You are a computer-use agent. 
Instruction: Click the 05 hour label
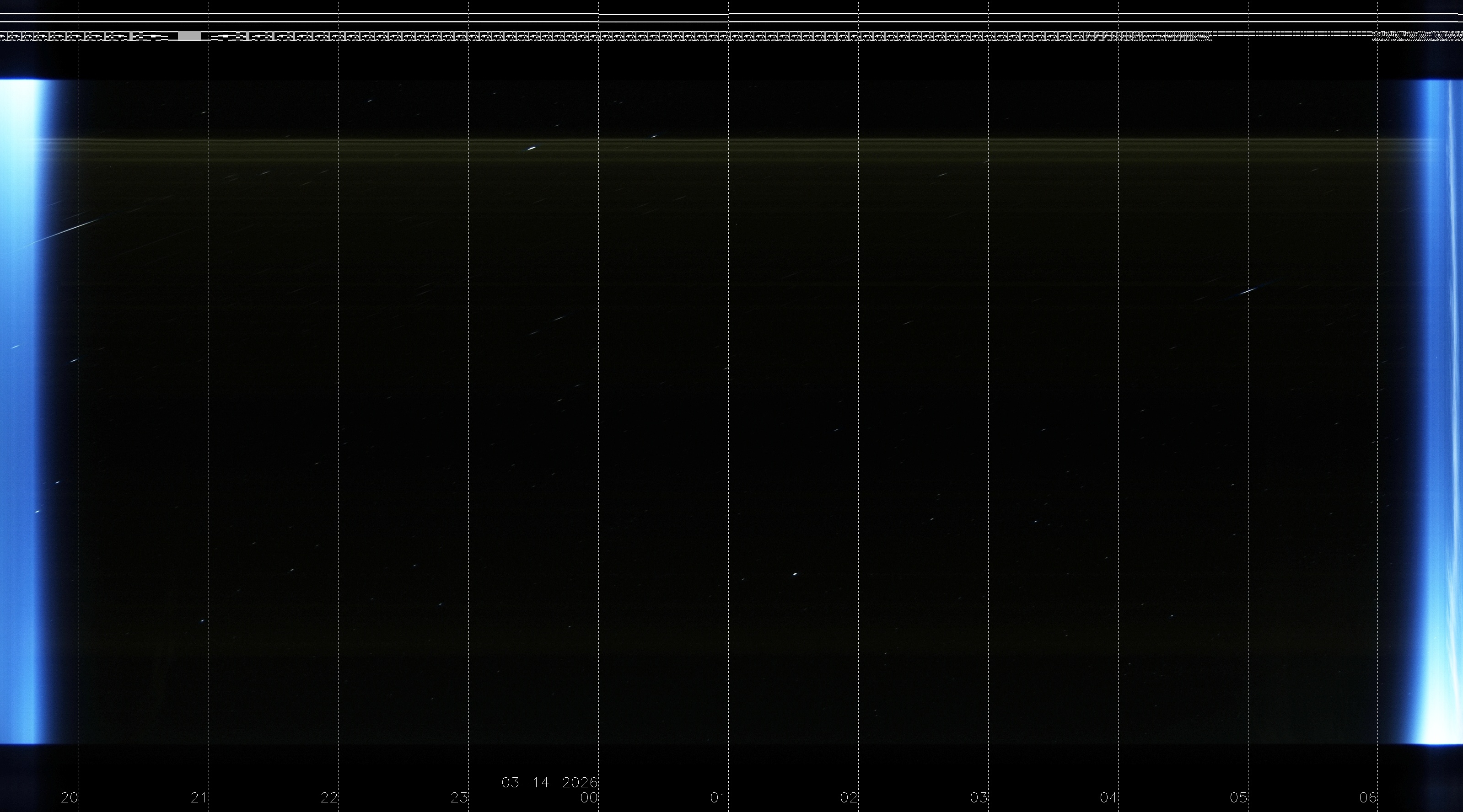1239,797
